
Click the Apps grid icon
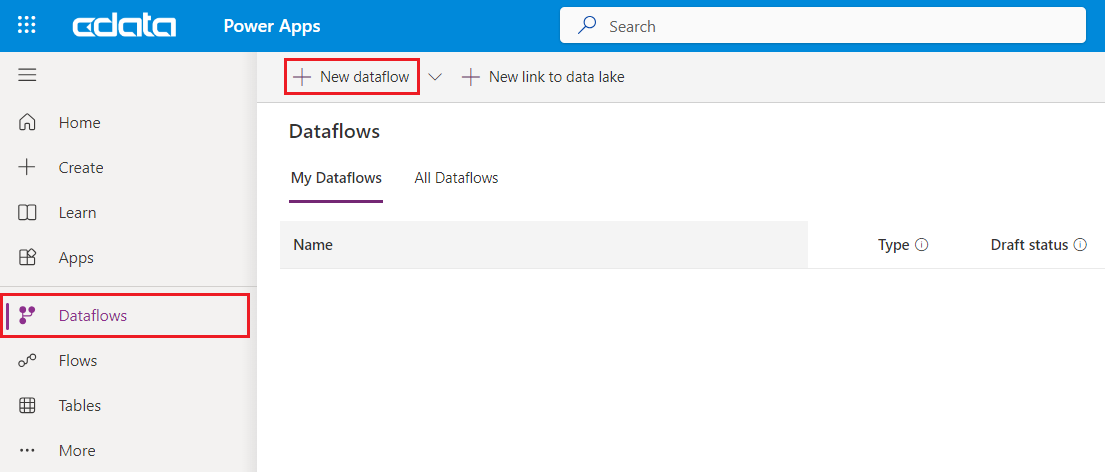point(28,258)
